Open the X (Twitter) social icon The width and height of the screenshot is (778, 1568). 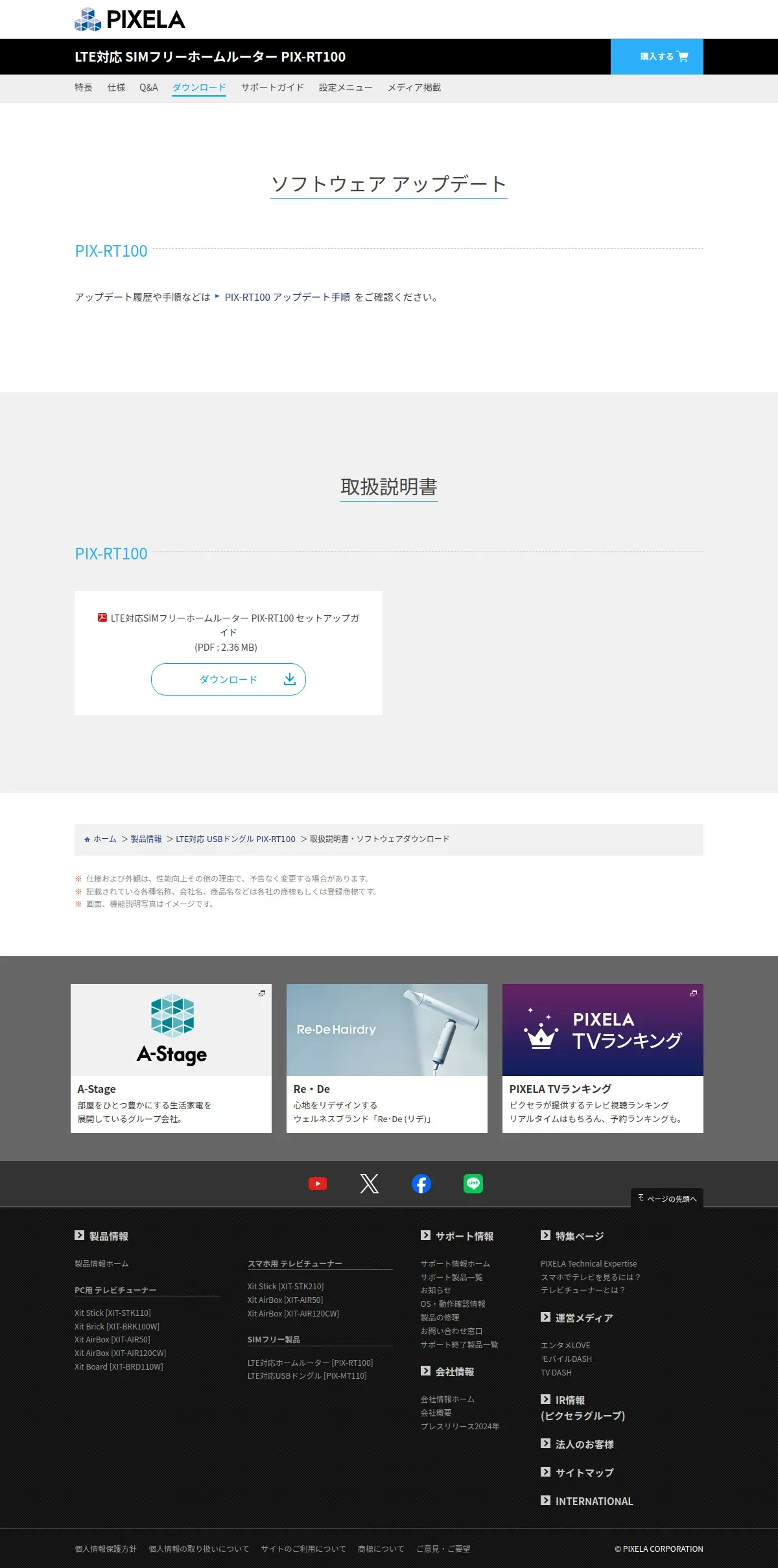tap(370, 1184)
